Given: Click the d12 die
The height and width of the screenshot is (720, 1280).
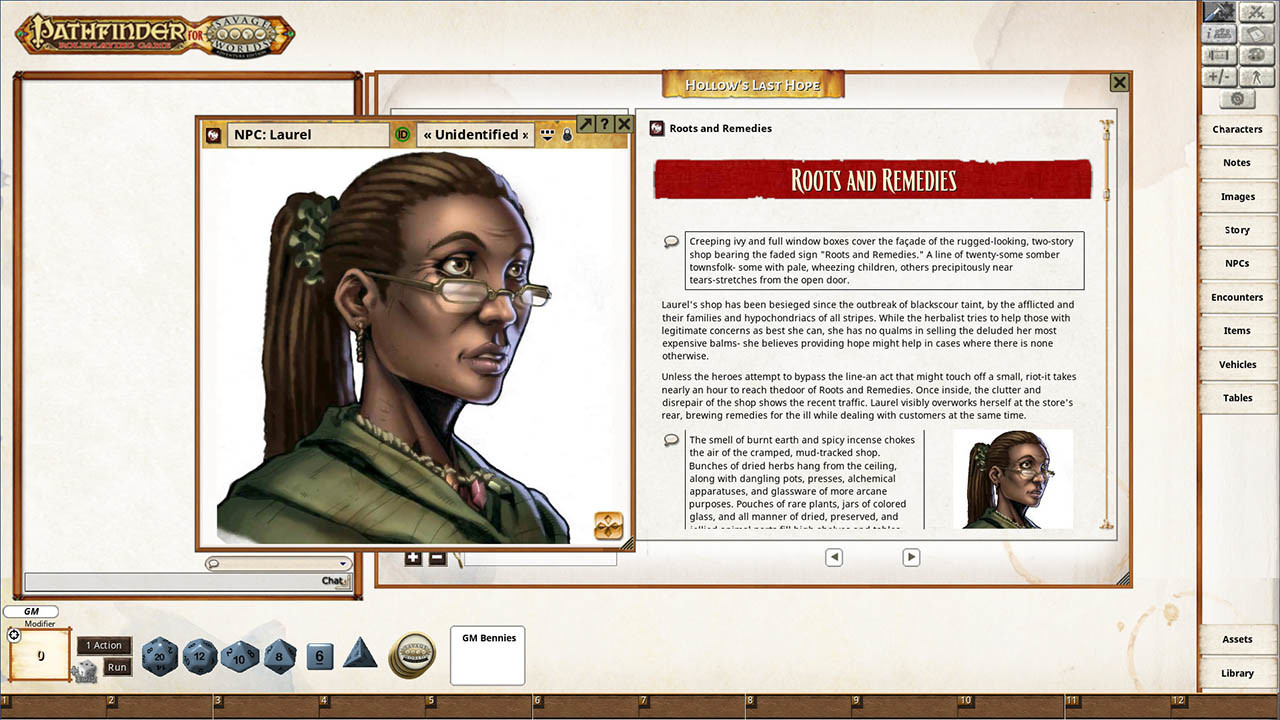Looking at the screenshot, I should click(199, 656).
